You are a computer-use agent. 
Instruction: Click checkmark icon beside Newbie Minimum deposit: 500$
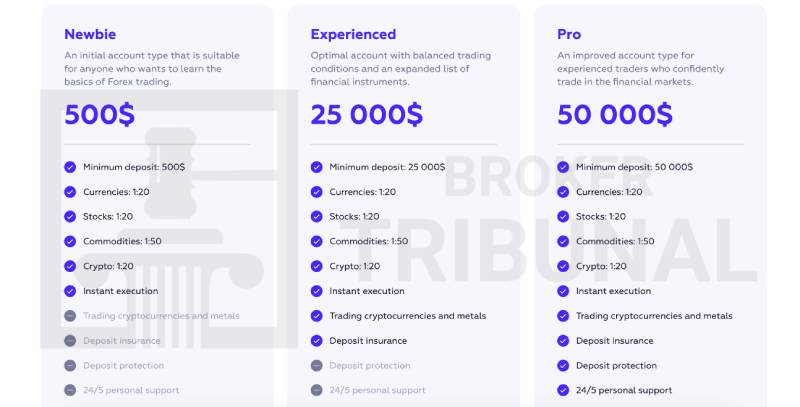[x=70, y=167]
